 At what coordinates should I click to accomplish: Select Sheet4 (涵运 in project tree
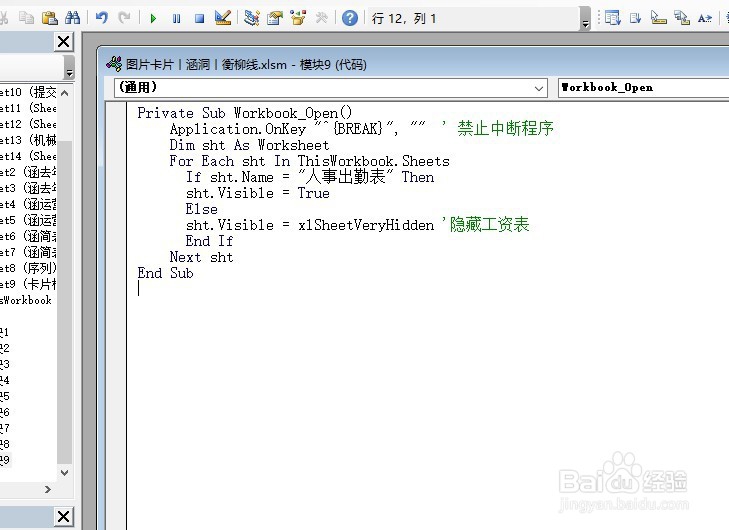[28, 204]
